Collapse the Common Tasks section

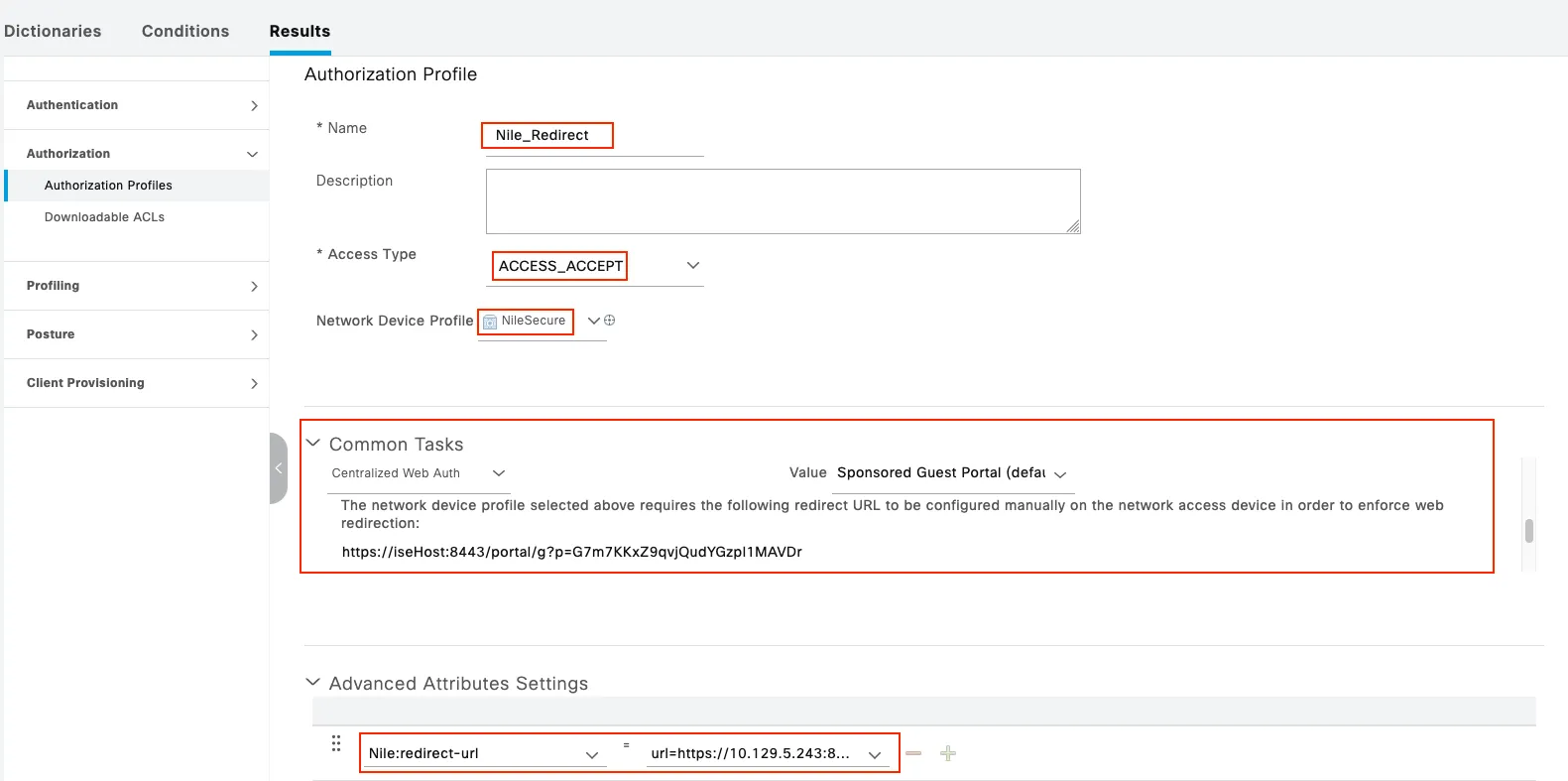pos(313,444)
